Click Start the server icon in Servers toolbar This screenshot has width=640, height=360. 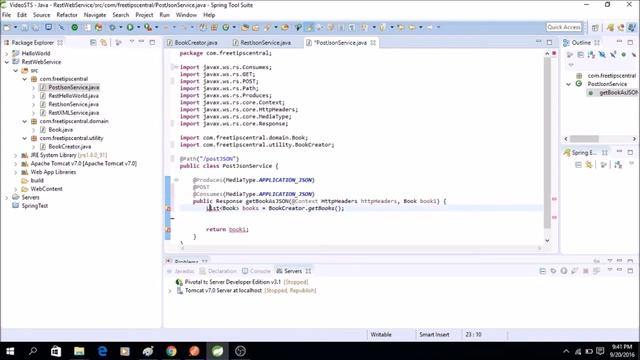(564, 271)
